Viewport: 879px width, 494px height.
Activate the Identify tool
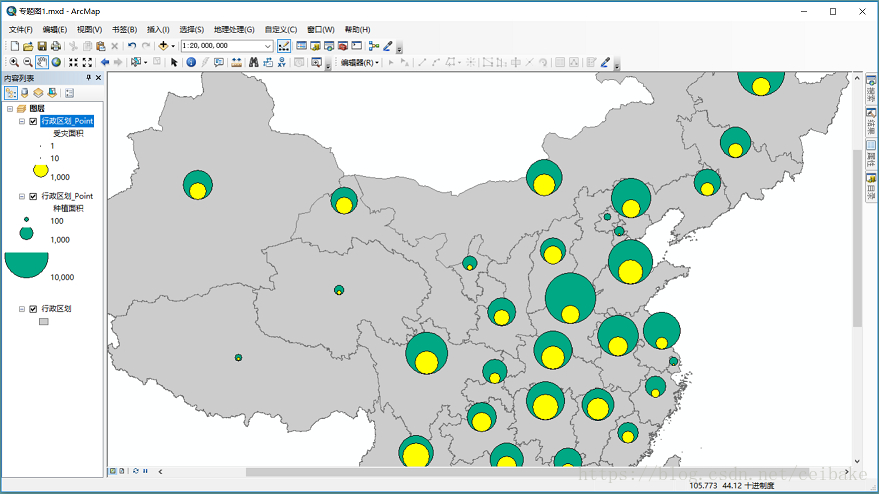tap(191, 62)
